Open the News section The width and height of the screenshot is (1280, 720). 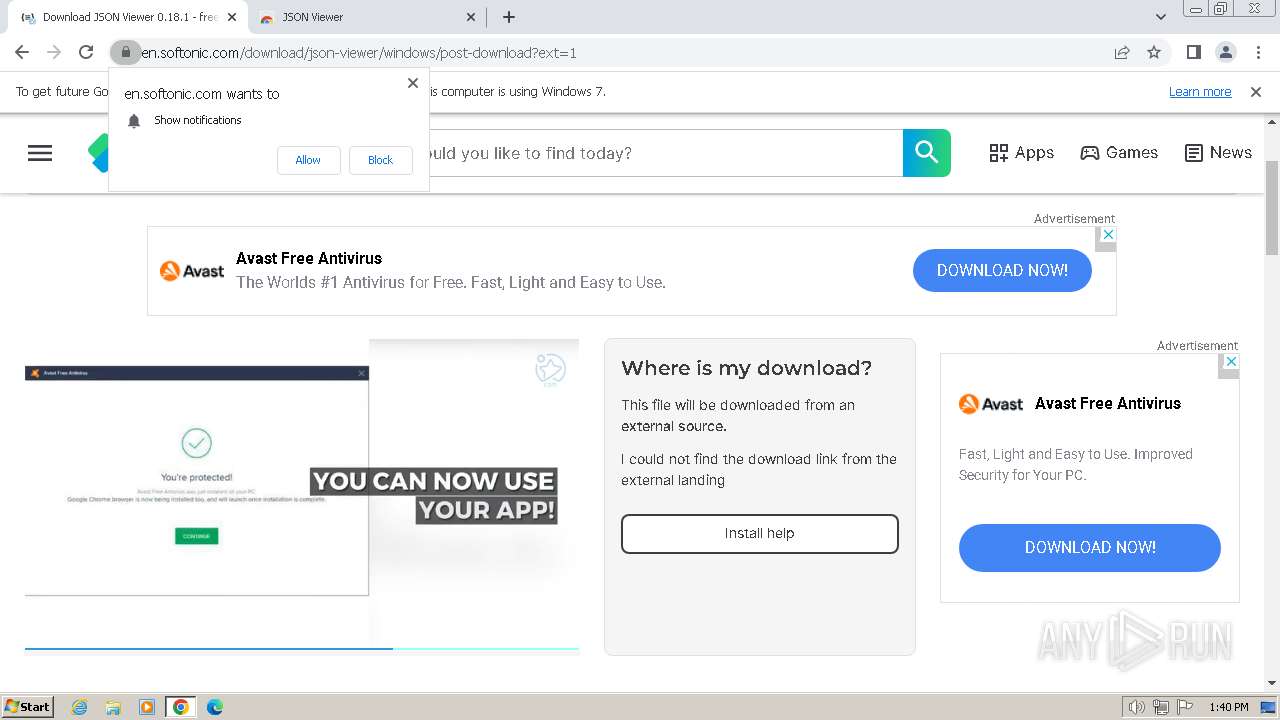[x=1218, y=153]
